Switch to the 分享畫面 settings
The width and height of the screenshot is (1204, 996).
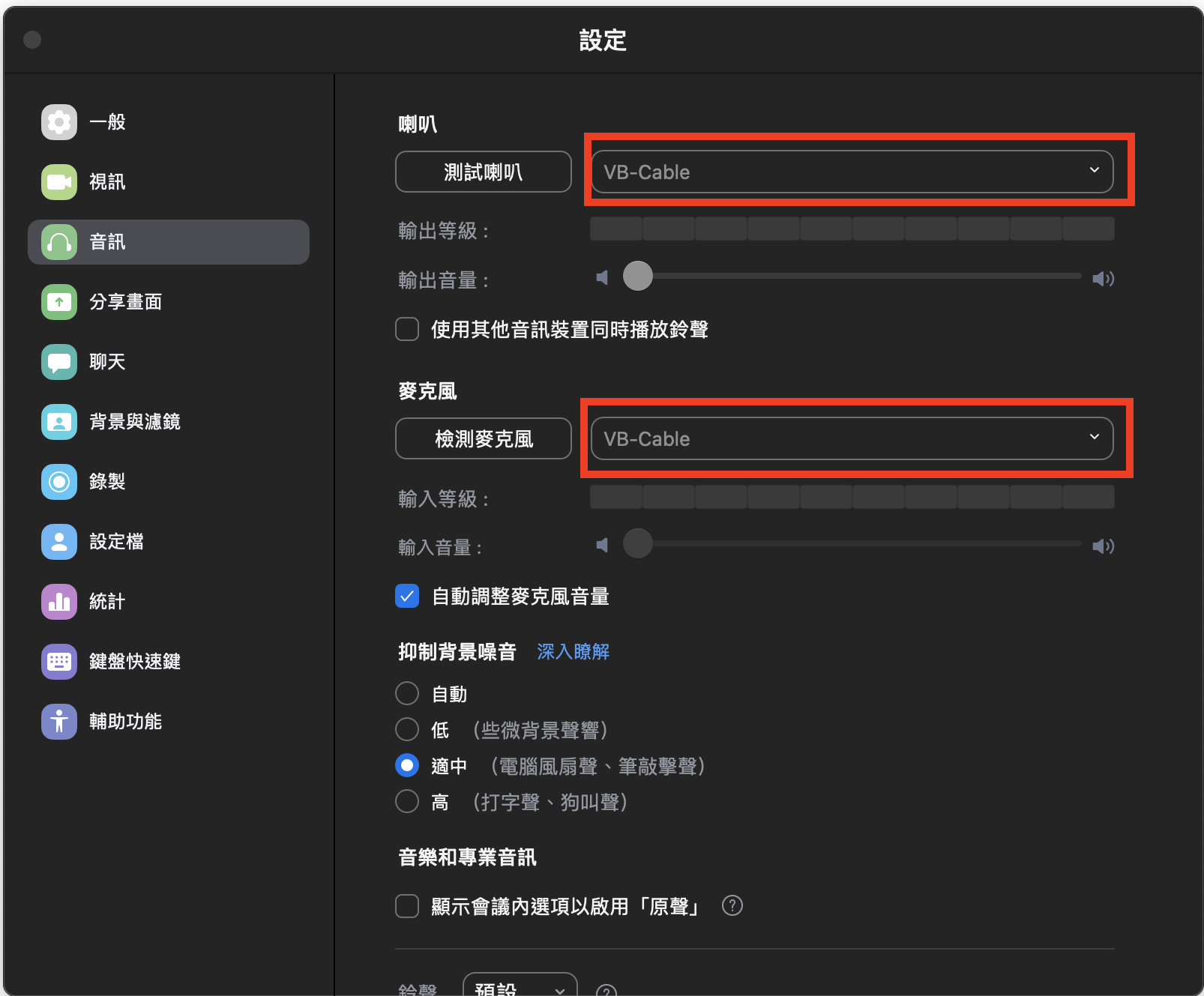(x=169, y=302)
